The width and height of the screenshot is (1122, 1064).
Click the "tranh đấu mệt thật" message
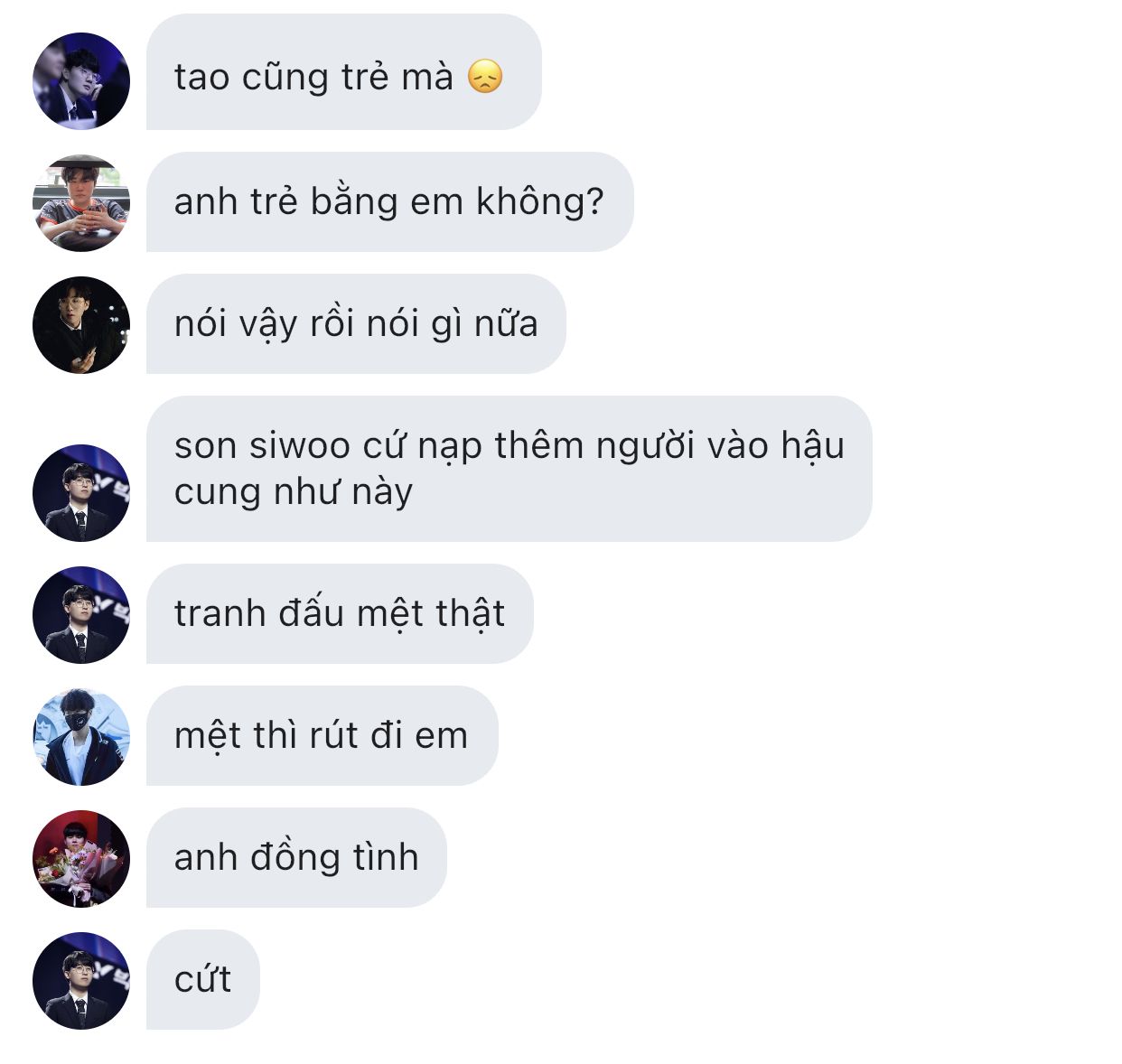click(340, 613)
